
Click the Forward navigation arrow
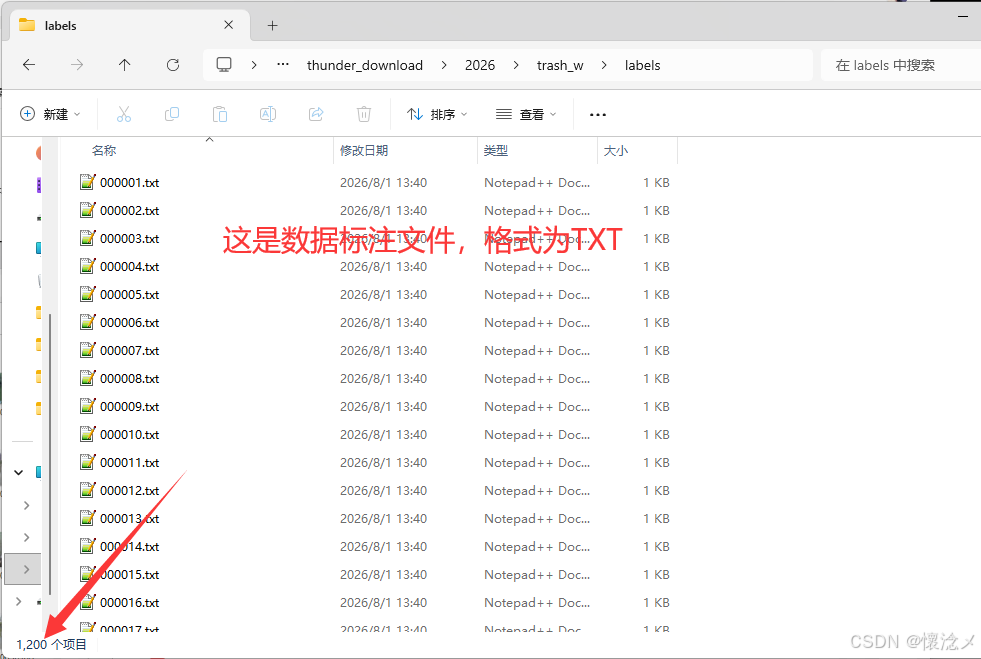[76, 64]
